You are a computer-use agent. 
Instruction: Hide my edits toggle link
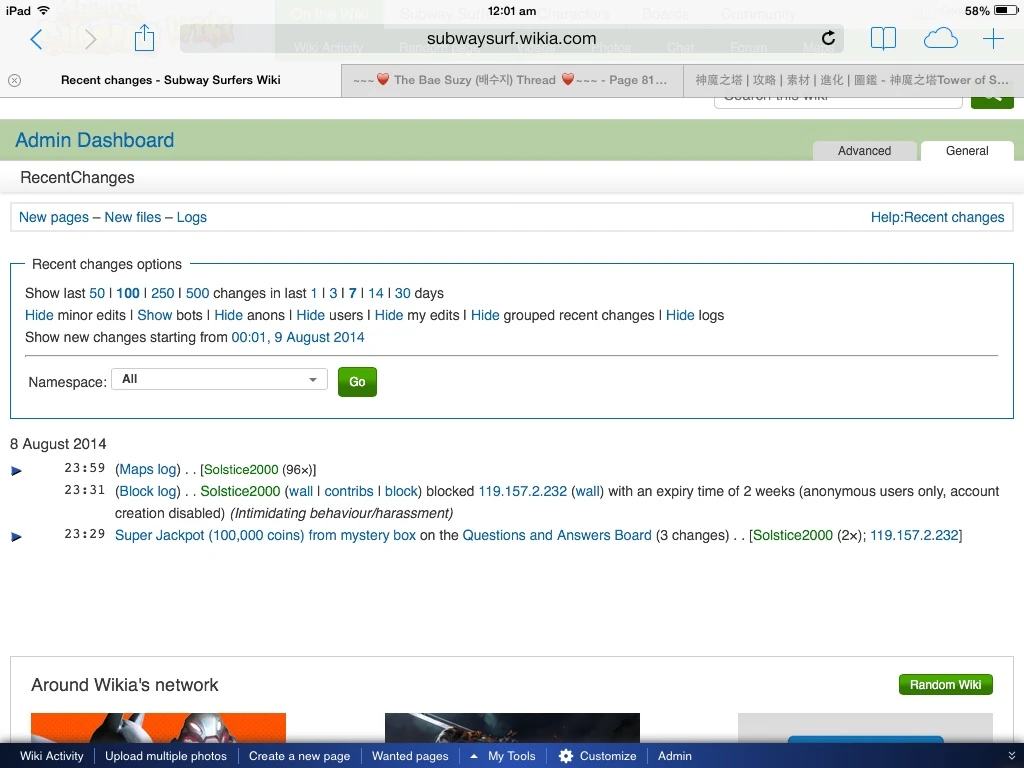[x=389, y=315]
